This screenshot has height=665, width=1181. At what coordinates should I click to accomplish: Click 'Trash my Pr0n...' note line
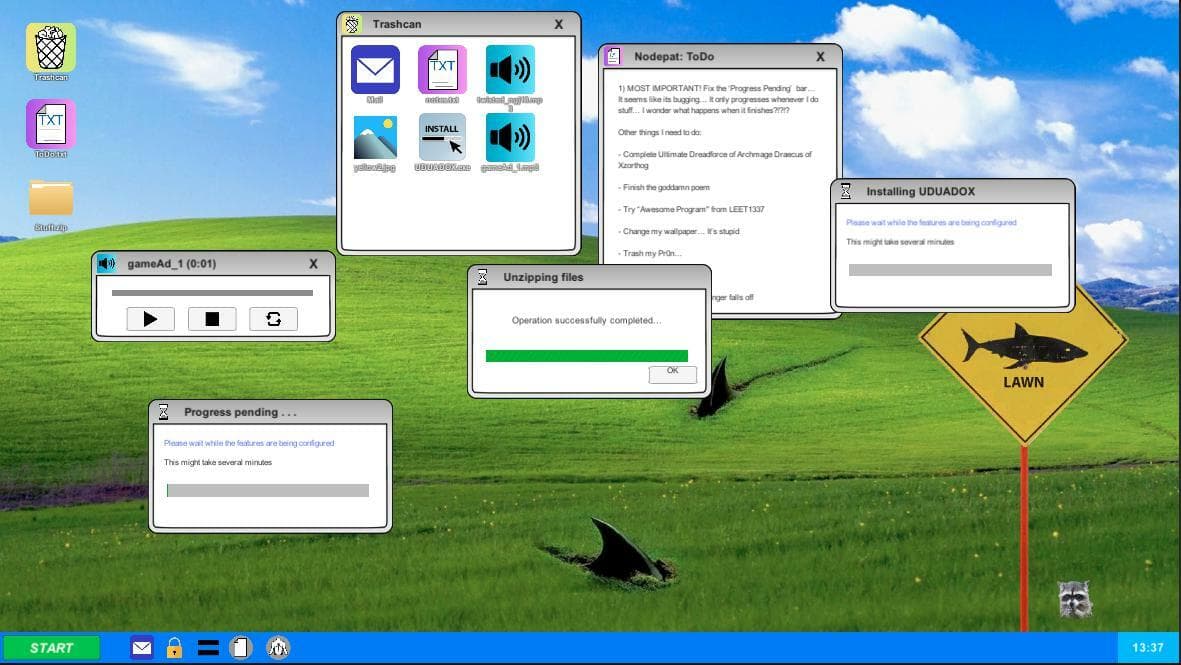(650, 253)
